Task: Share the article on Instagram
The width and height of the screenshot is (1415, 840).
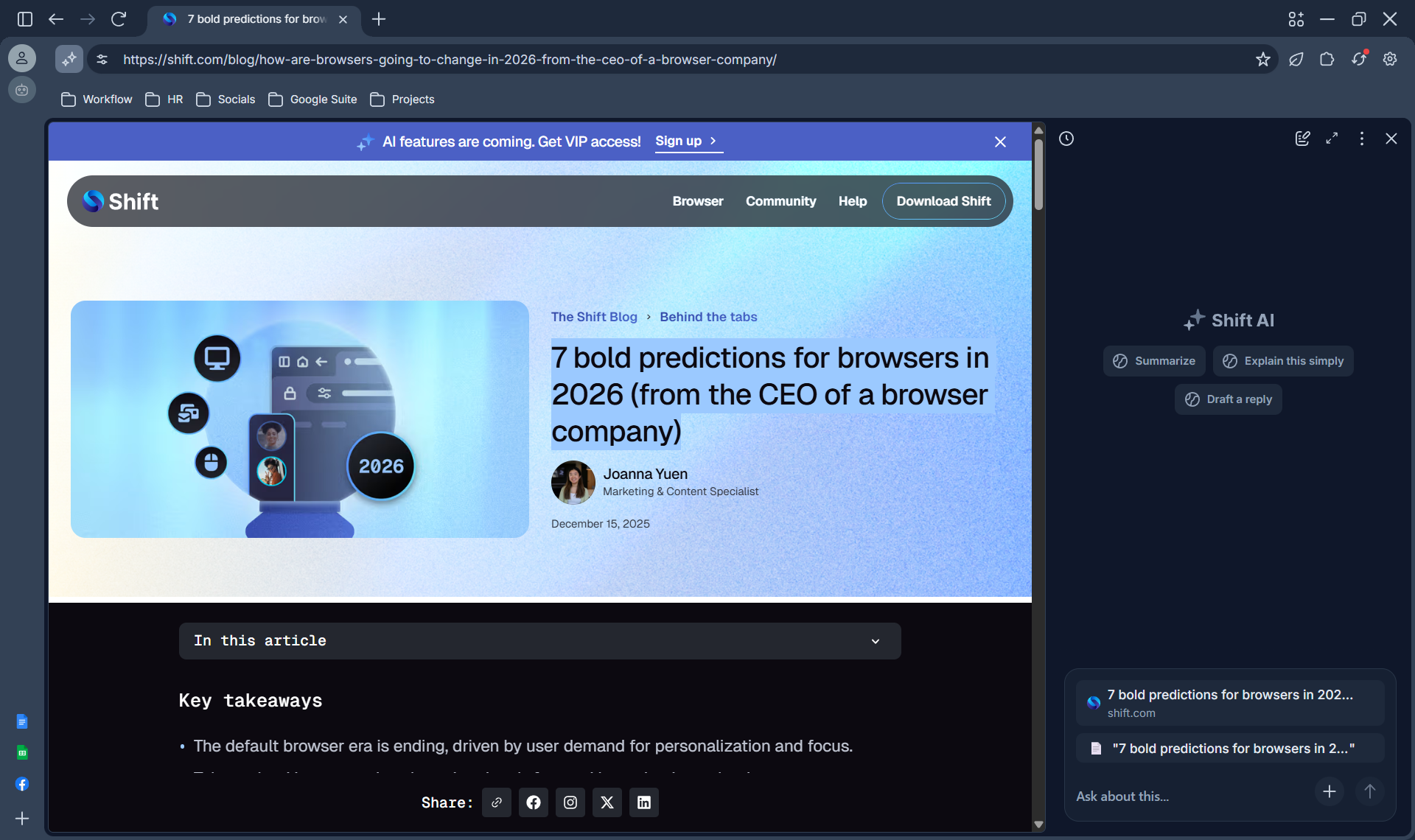Action: pyautogui.click(x=570, y=802)
